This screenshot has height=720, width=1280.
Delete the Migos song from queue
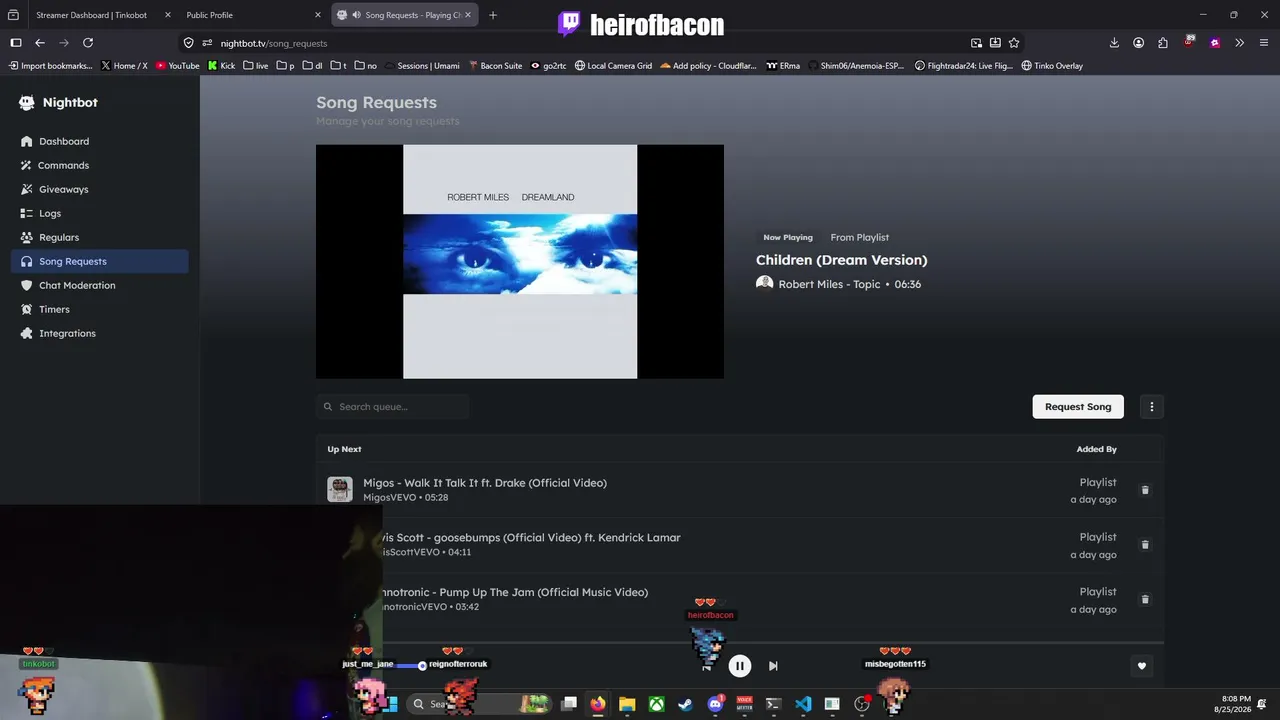[x=1145, y=490]
